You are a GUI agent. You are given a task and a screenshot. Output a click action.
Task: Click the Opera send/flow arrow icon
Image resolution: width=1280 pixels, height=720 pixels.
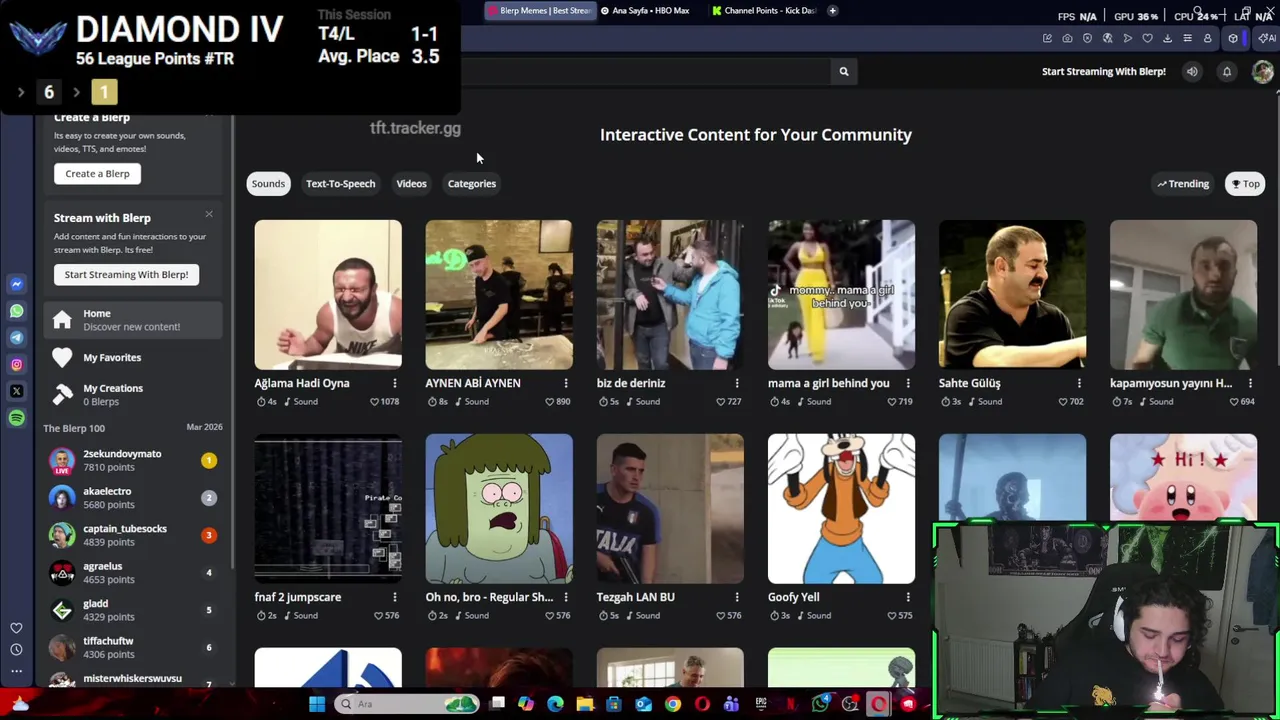tap(1127, 38)
